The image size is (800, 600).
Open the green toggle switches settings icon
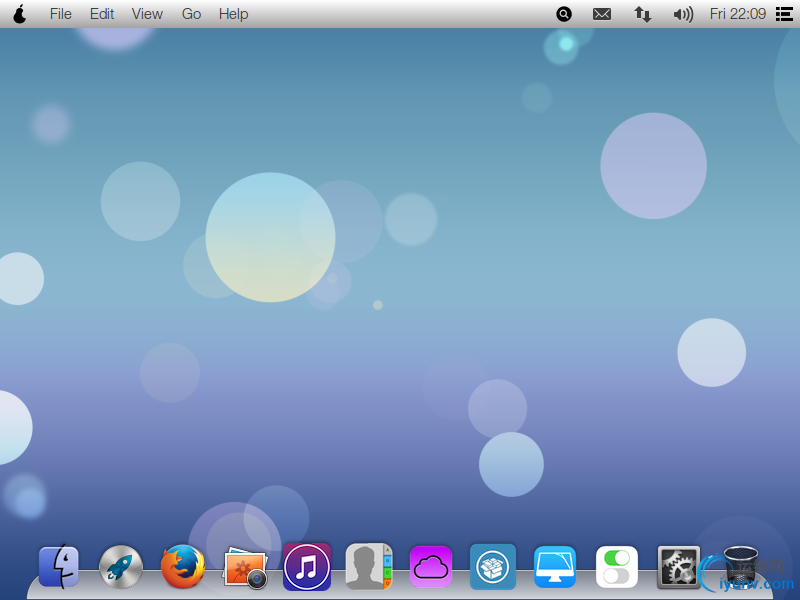click(x=617, y=566)
